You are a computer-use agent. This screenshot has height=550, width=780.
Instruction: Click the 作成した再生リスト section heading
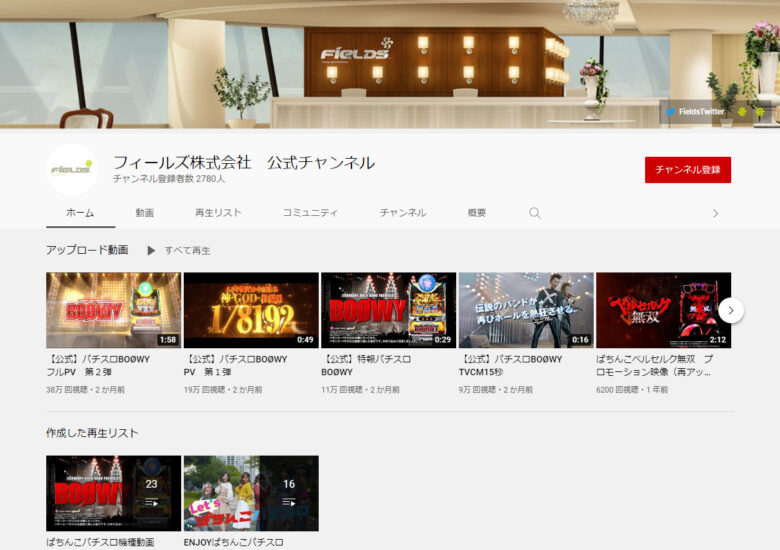[x=92, y=433]
